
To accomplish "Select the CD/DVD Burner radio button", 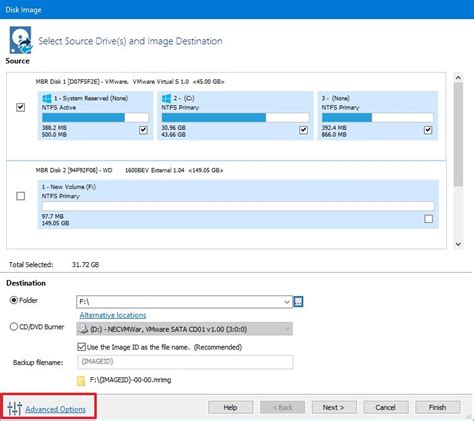I will (14, 327).
